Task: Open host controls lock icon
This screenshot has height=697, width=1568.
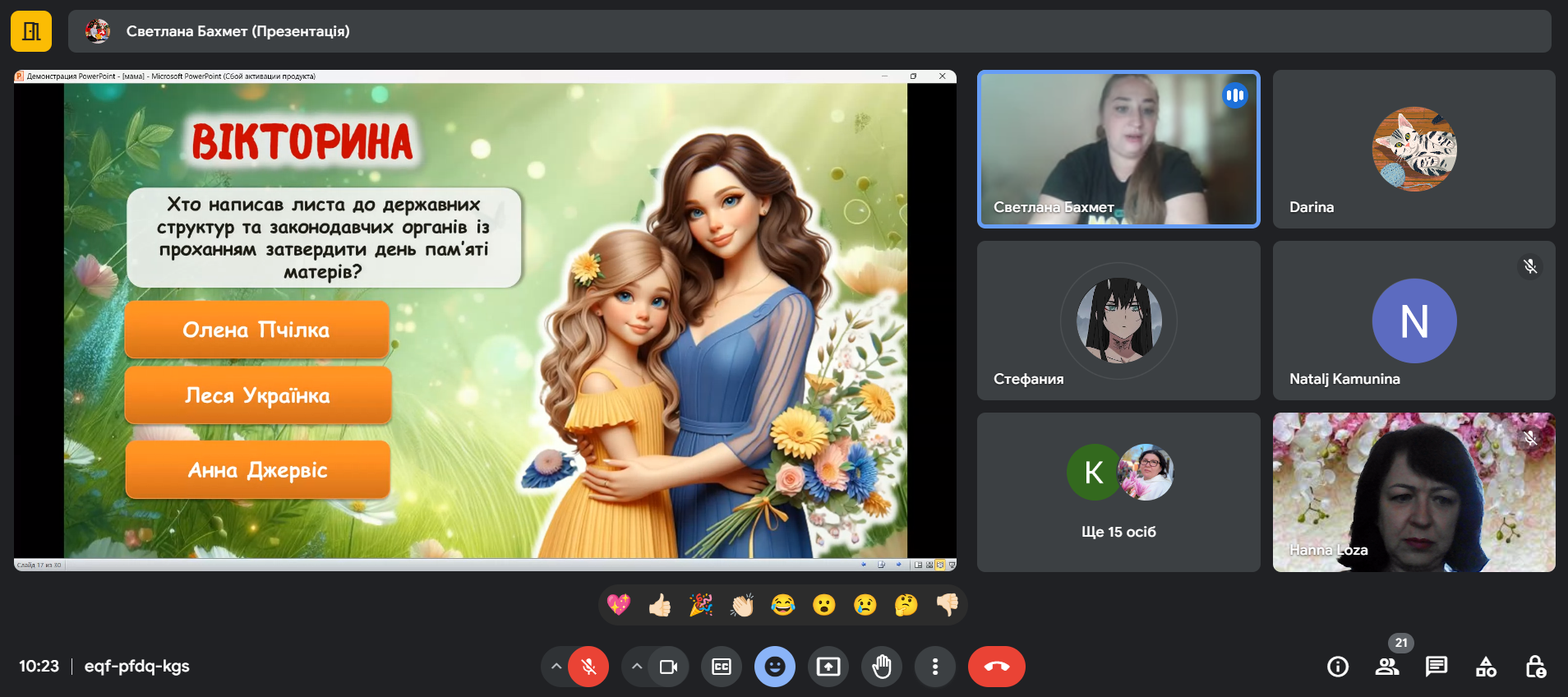Action: [1535, 667]
